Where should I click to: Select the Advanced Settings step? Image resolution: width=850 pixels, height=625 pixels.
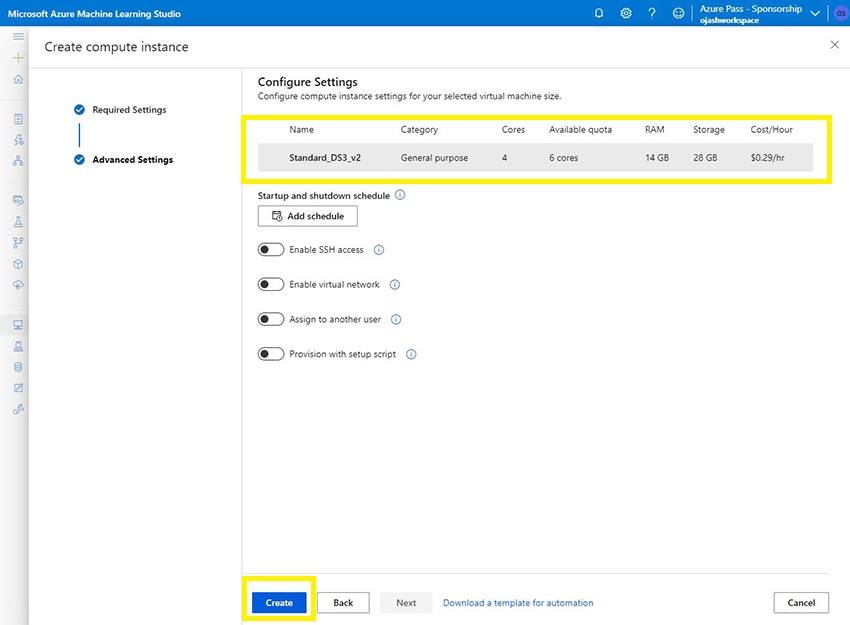tap(132, 160)
